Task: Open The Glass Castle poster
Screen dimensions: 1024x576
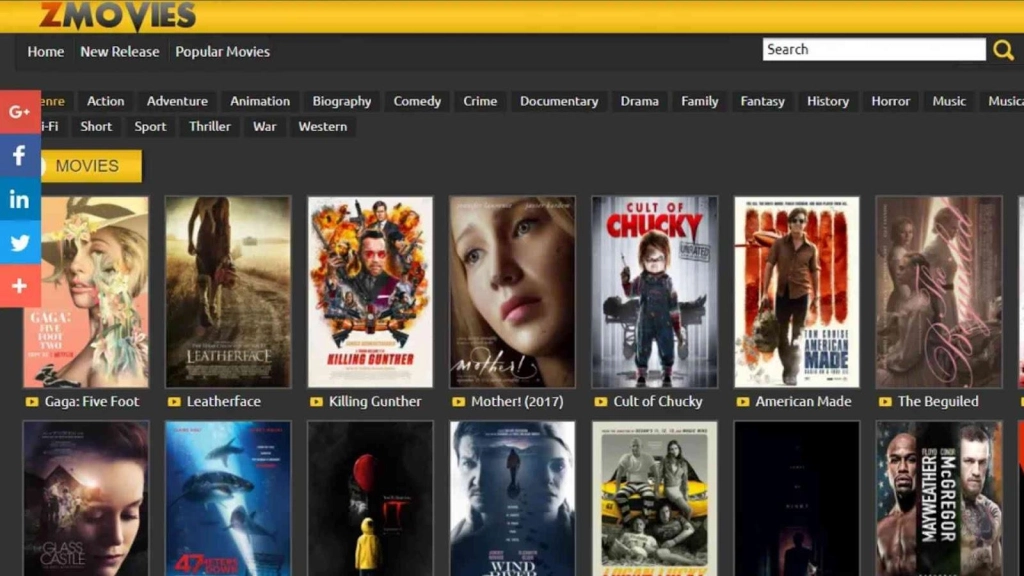Action: point(86,499)
